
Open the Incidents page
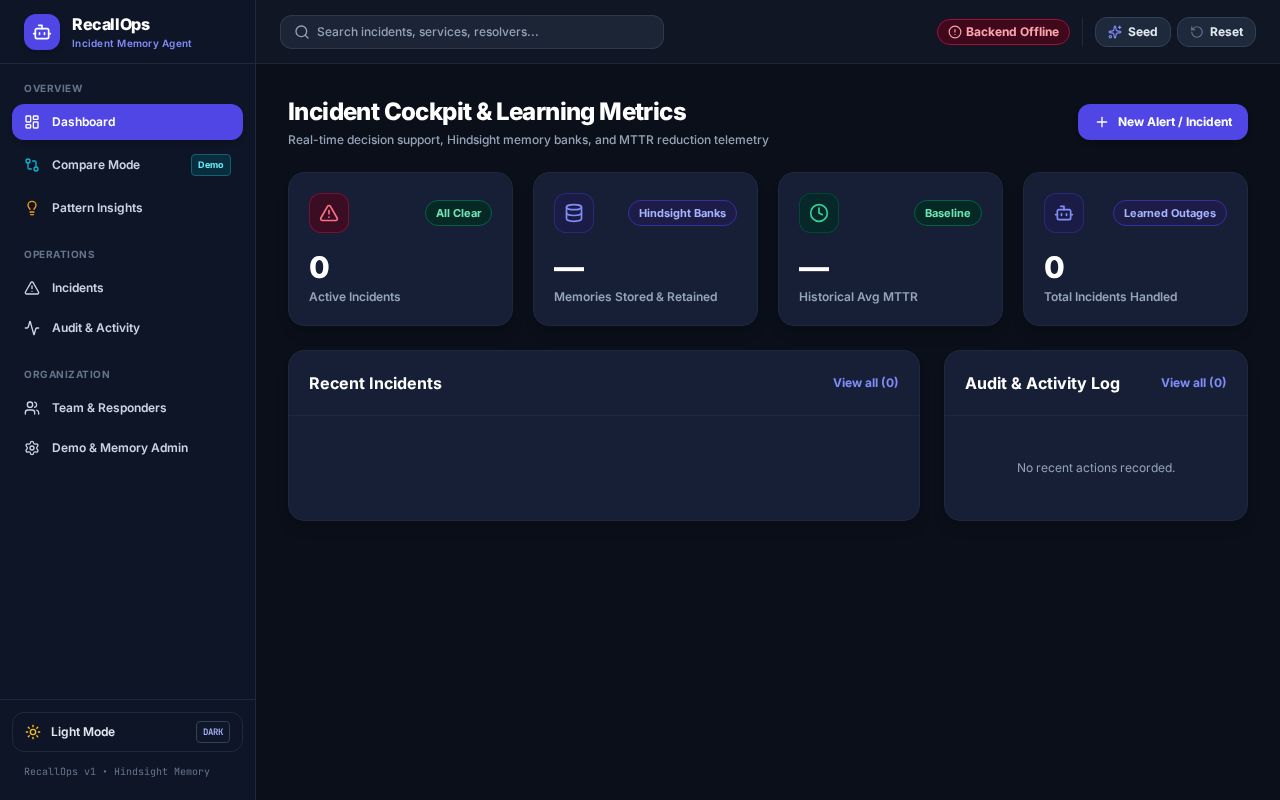point(127,288)
